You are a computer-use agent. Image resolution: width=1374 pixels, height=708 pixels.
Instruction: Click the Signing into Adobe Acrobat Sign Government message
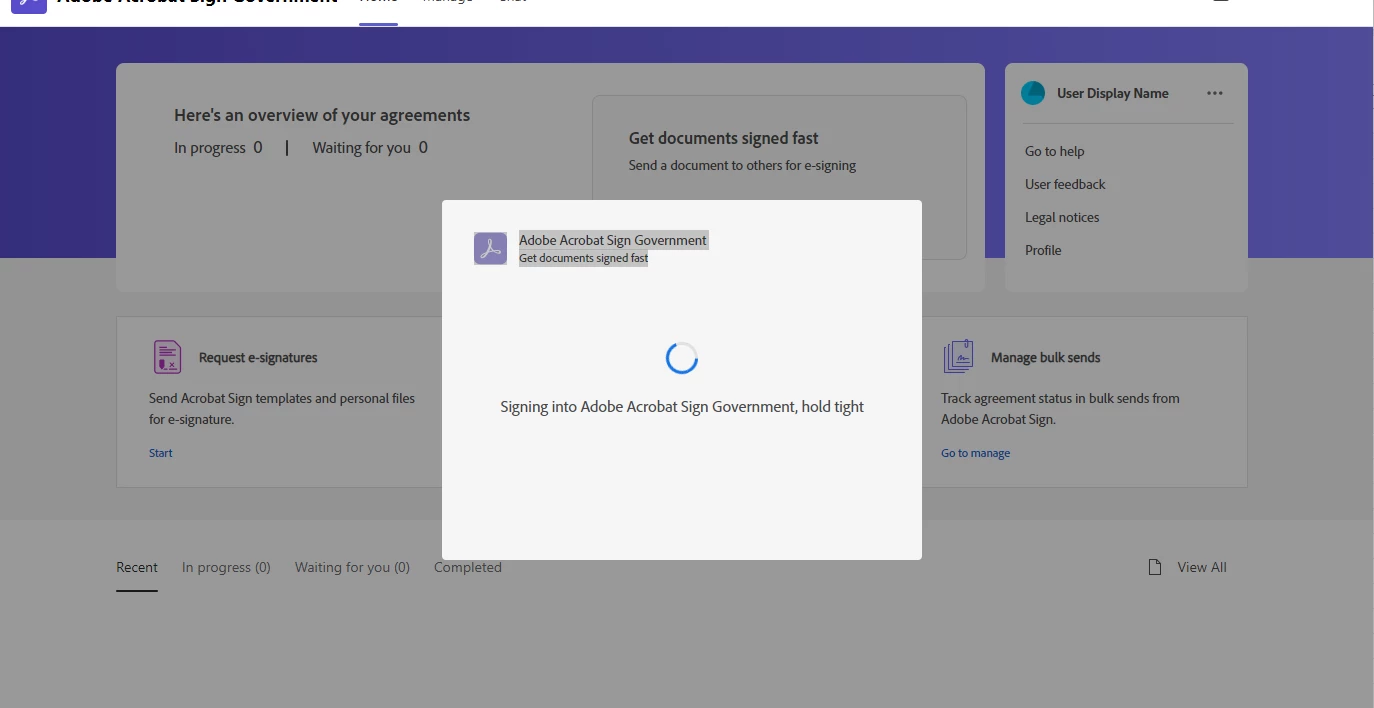point(682,407)
